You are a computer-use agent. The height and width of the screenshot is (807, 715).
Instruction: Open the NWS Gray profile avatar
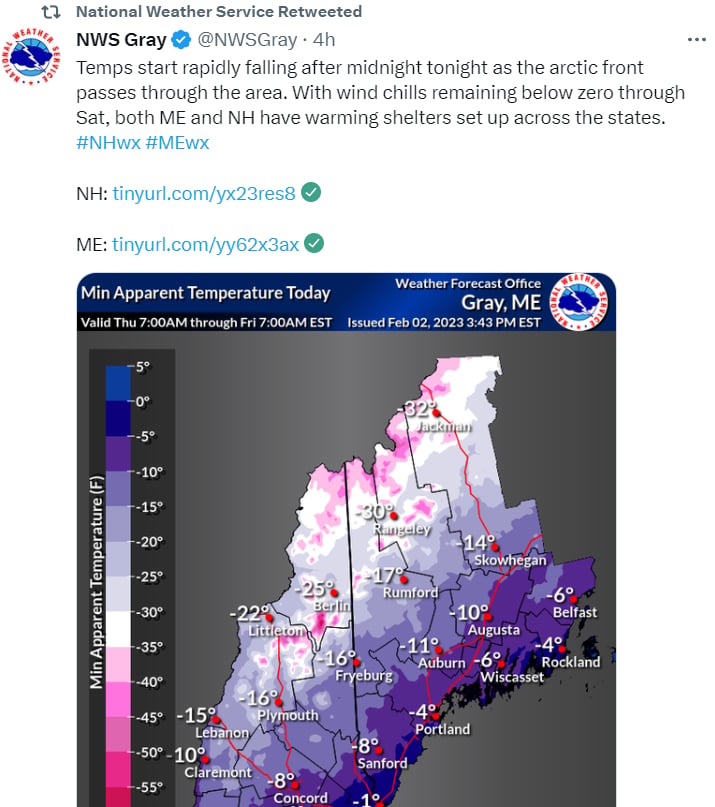[x=31, y=57]
